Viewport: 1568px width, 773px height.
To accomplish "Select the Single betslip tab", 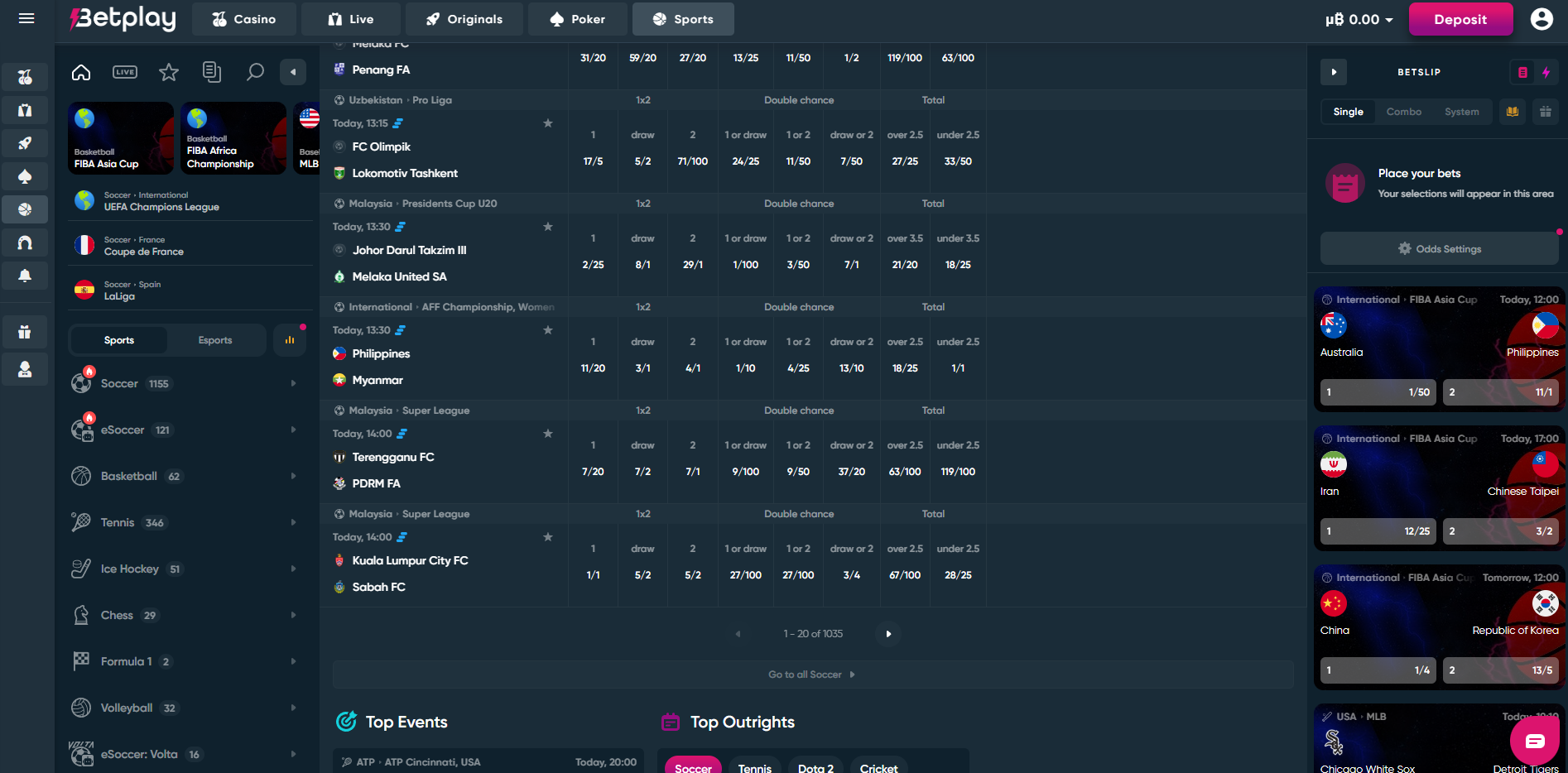I will pyautogui.click(x=1348, y=112).
